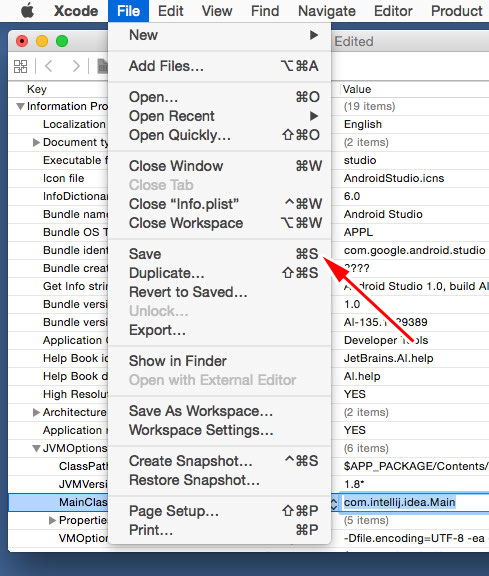Select the High Resolution key row

(x=76, y=394)
